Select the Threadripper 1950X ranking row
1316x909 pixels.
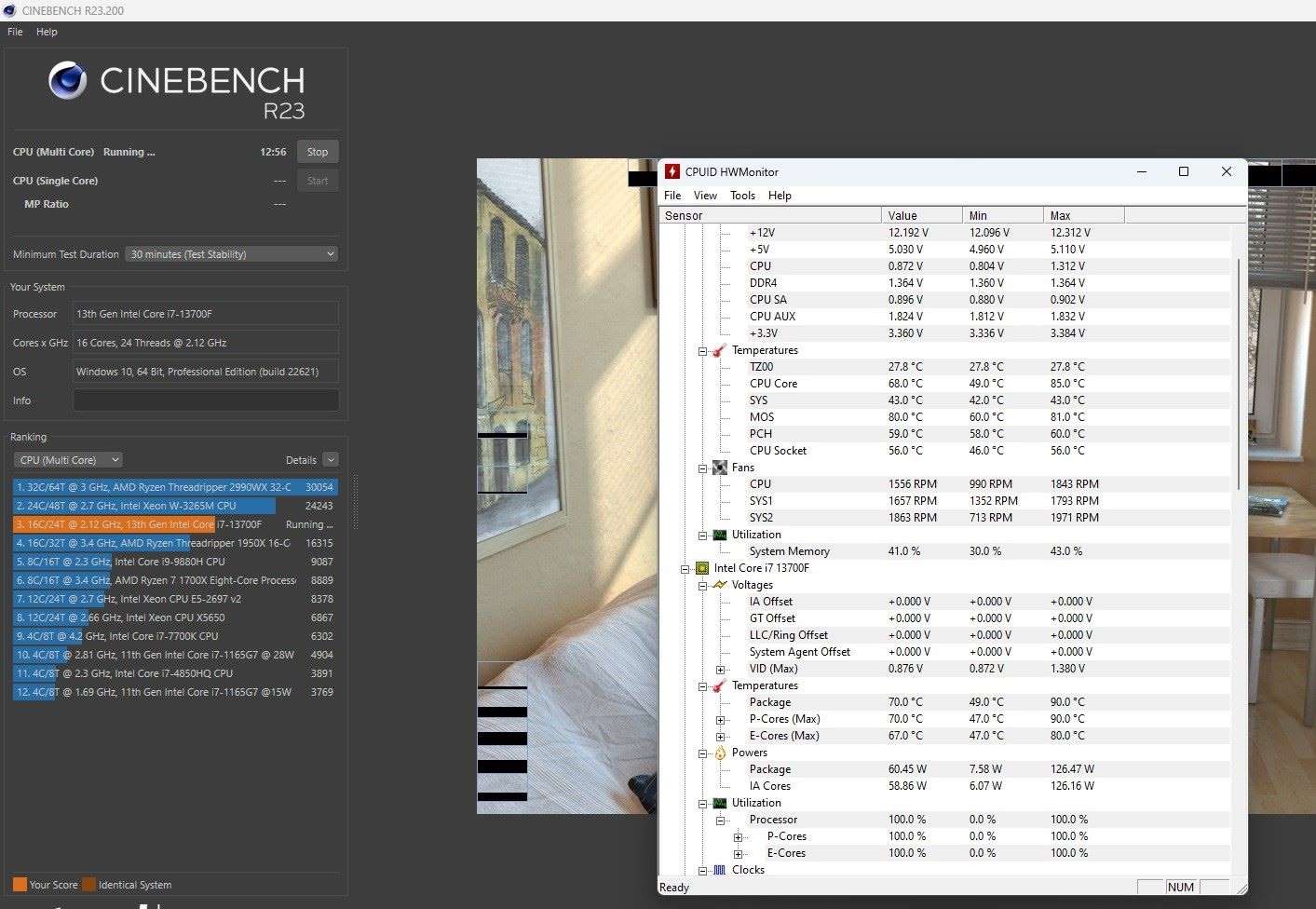point(175,543)
